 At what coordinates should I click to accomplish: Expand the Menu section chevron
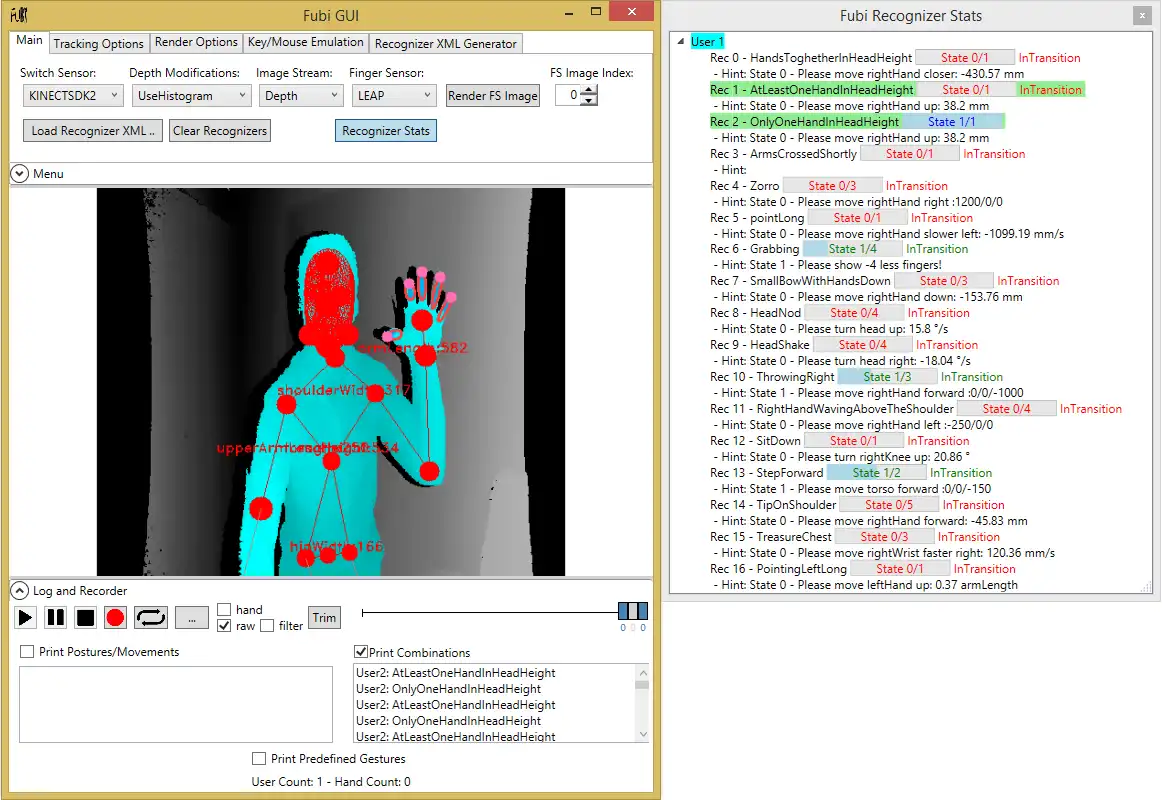pyautogui.click(x=20, y=174)
